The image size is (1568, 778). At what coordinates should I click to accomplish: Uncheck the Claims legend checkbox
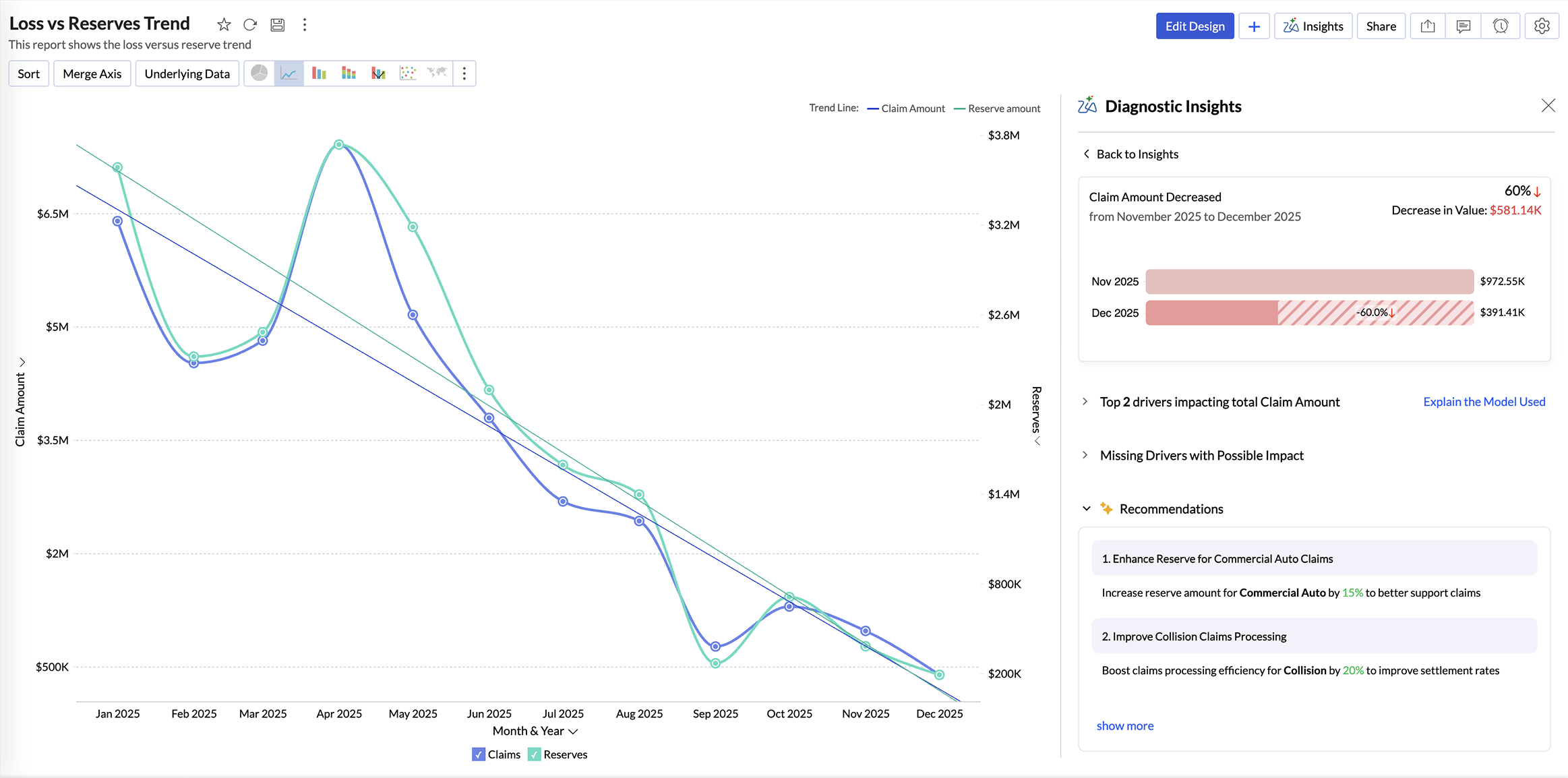click(479, 754)
